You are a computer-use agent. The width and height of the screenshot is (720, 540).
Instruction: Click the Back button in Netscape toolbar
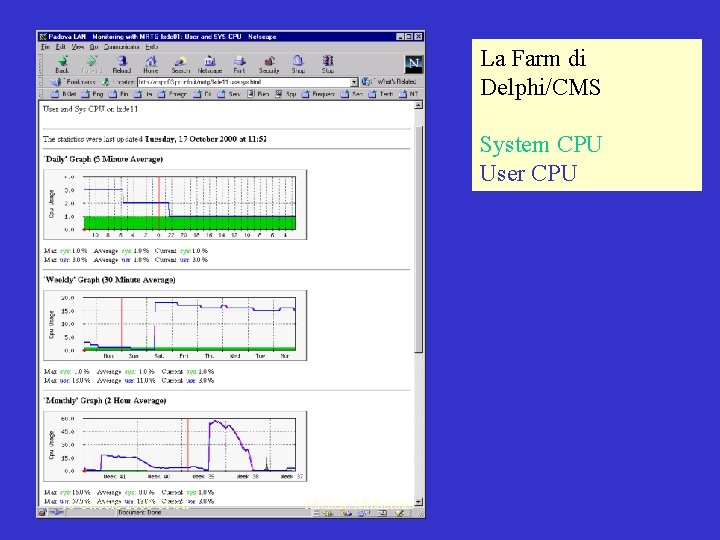(x=62, y=64)
